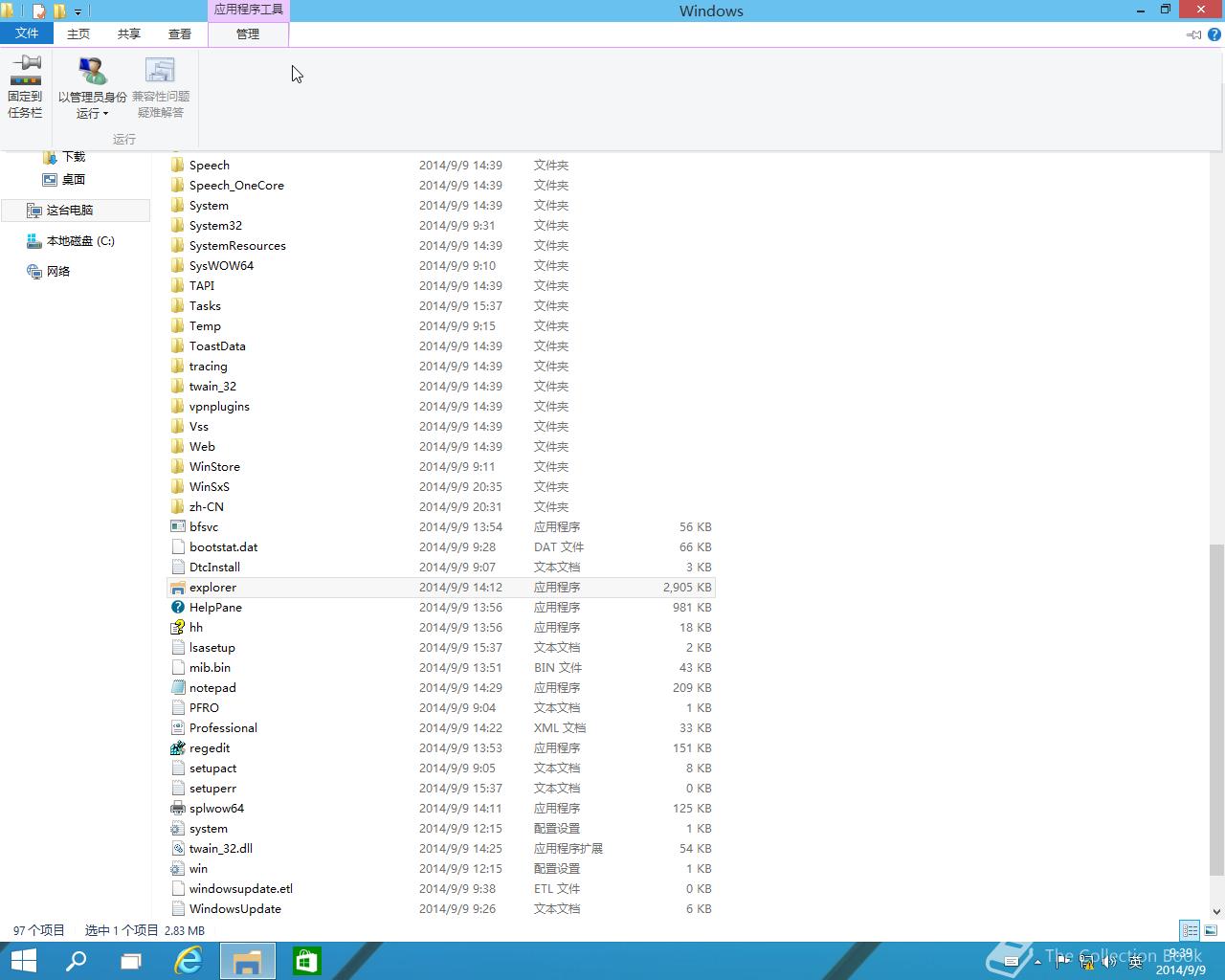Click the win configuration file icon

177,869
